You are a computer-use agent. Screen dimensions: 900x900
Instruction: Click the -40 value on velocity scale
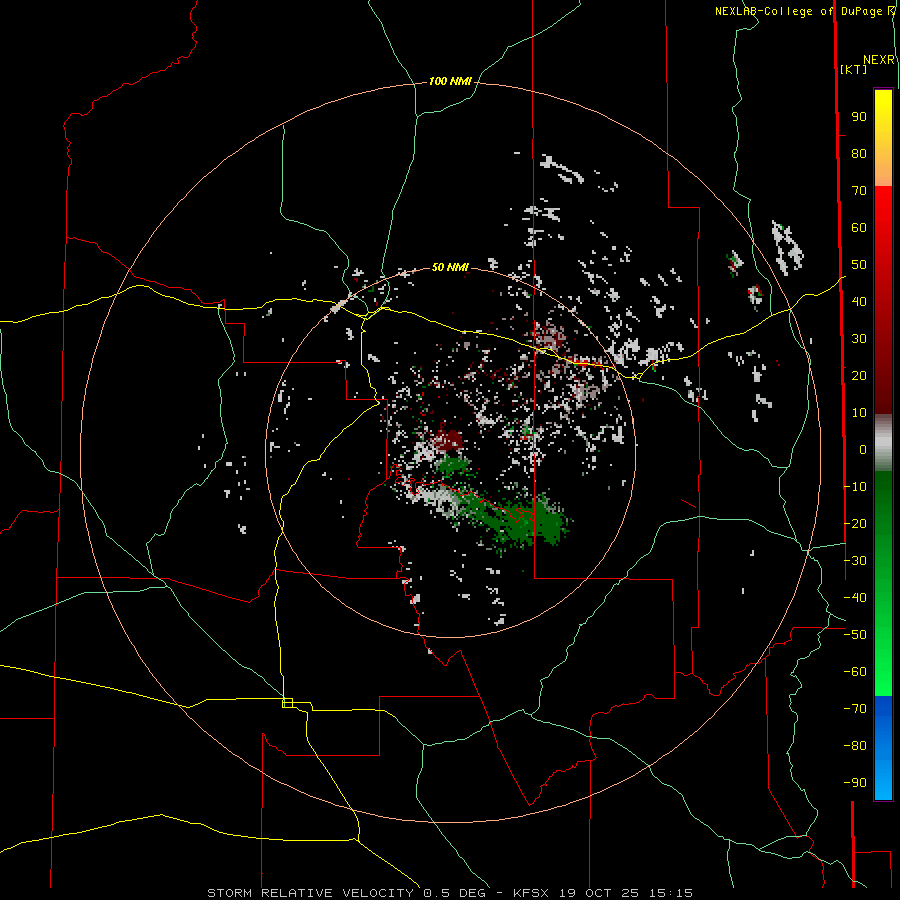855,598
